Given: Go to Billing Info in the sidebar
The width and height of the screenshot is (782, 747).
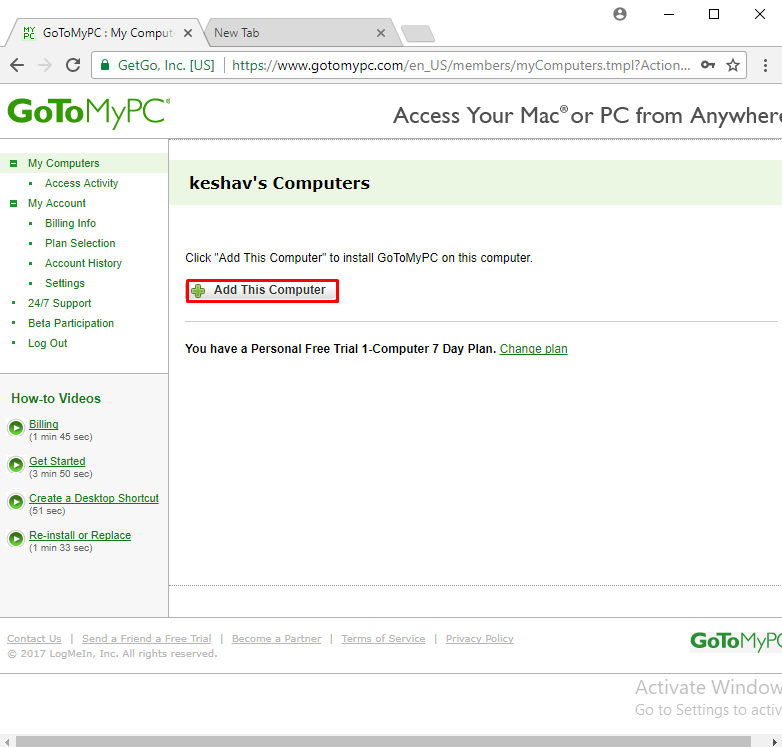Looking at the screenshot, I should pos(70,223).
